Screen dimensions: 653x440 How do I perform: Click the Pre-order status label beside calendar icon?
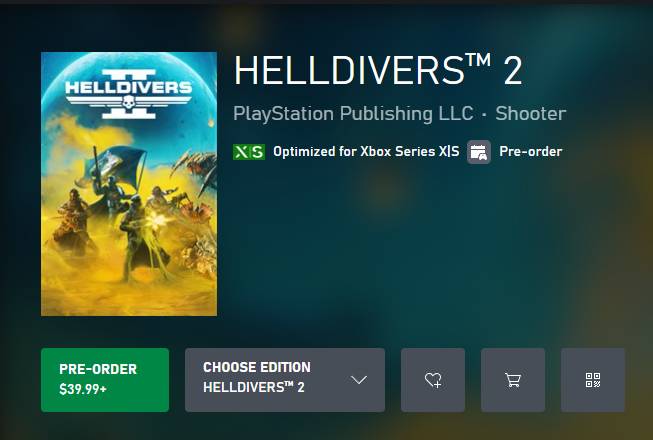(x=531, y=152)
